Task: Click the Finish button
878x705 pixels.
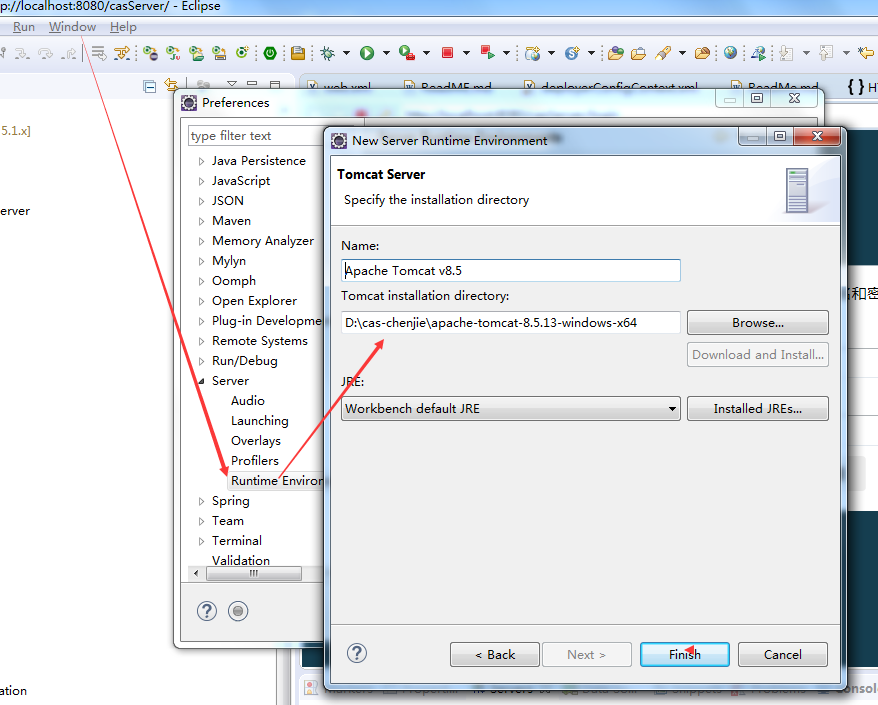Action: point(684,654)
